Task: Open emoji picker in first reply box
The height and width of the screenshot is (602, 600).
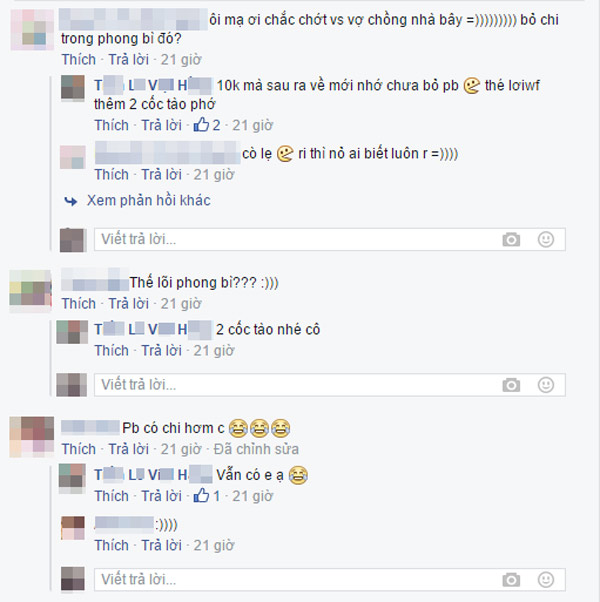Action: coord(545,240)
